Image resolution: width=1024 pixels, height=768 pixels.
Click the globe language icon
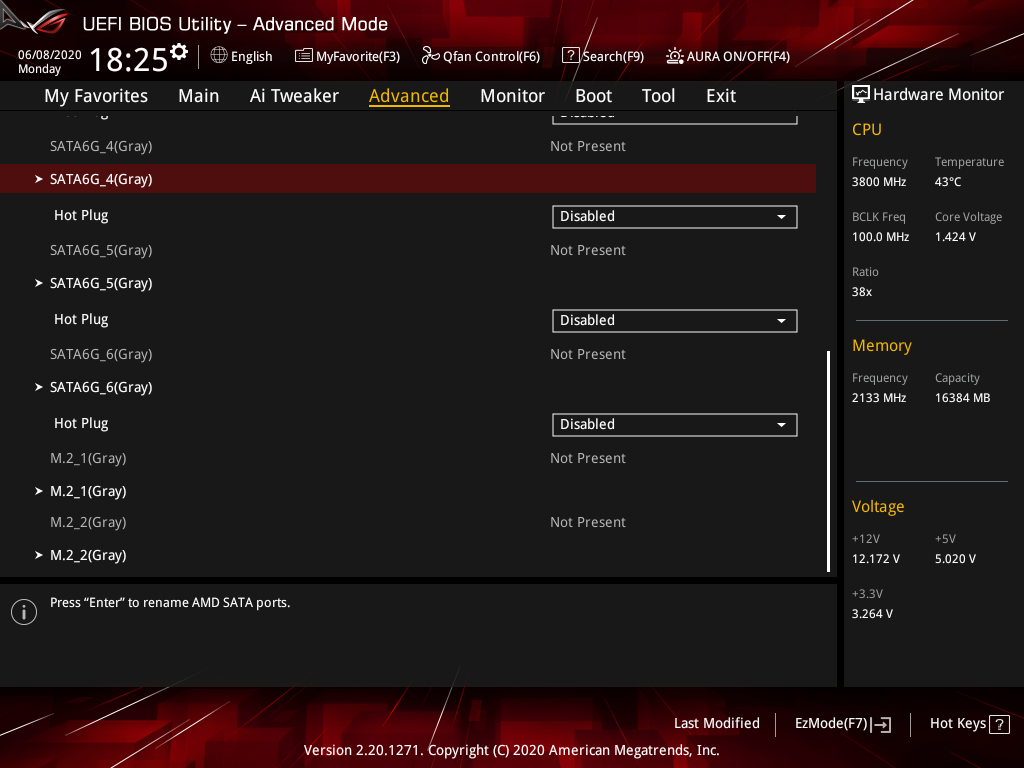(x=219, y=56)
